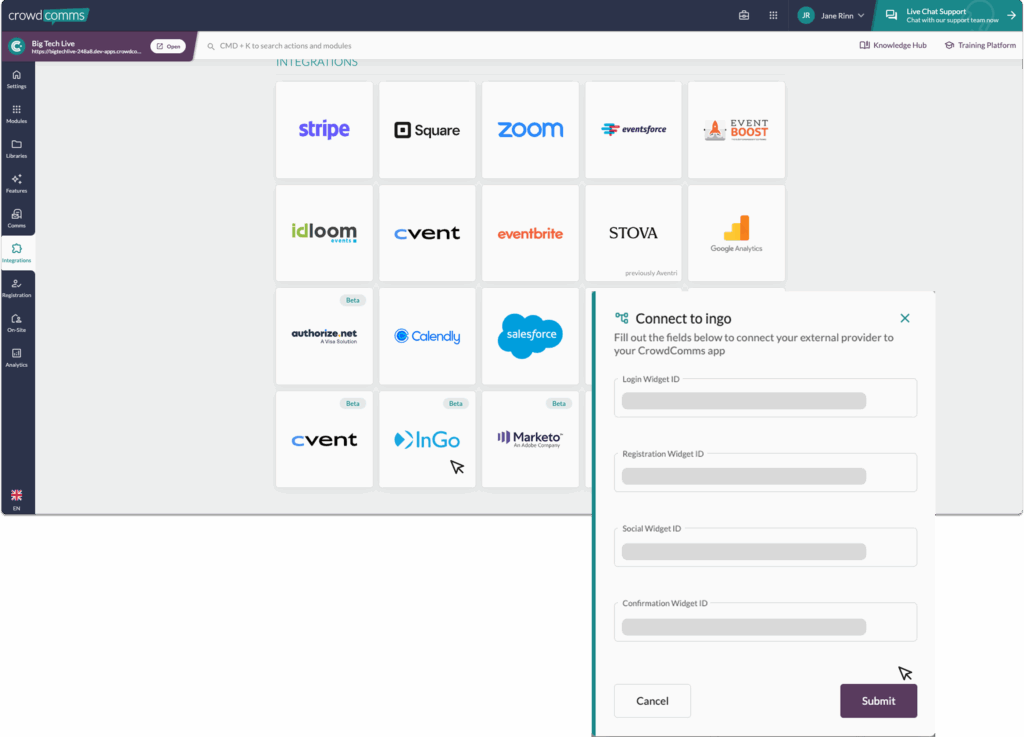Switch language using the EN flag
Screen dimensions: 1024x737
click(16, 499)
